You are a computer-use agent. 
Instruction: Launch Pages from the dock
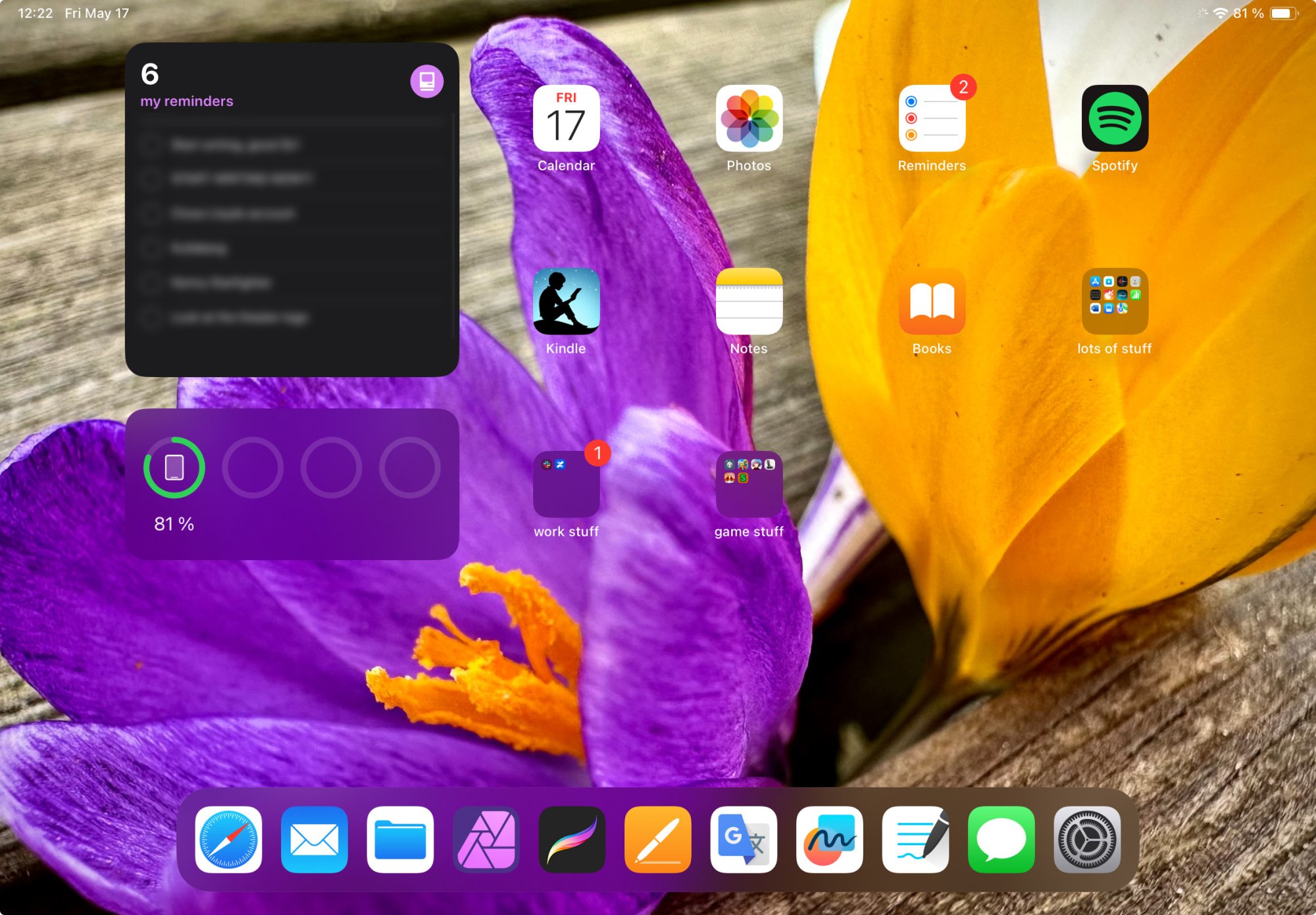tap(657, 839)
